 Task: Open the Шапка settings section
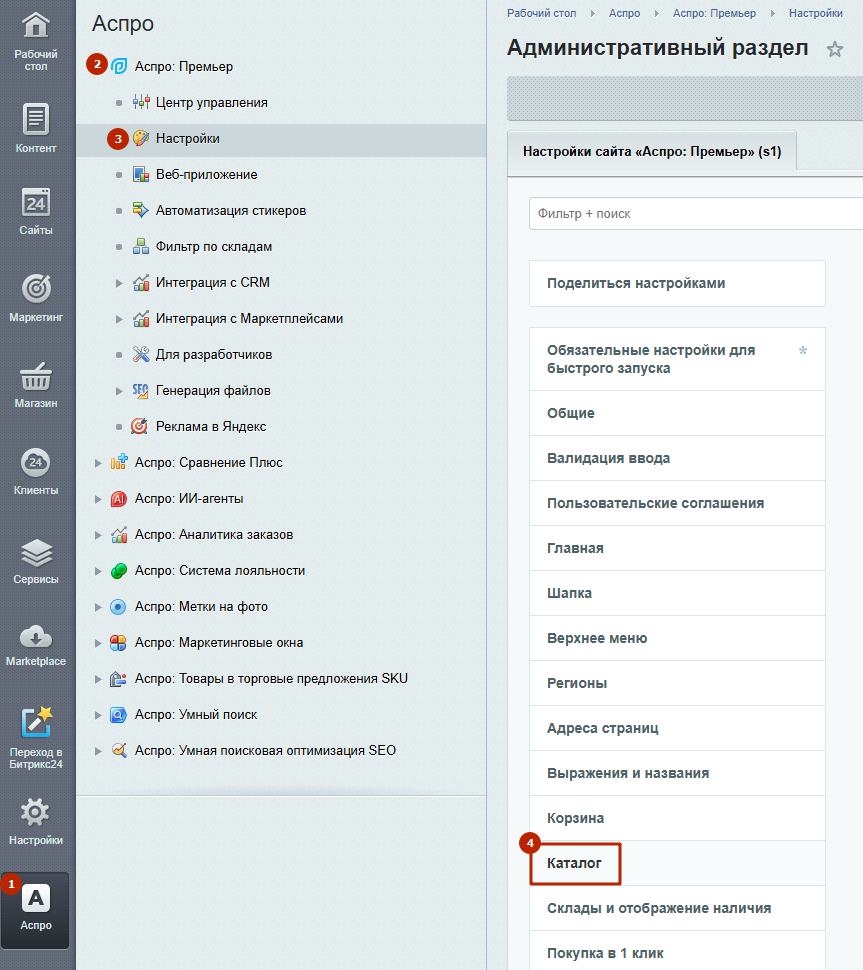pyautogui.click(x=677, y=593)
